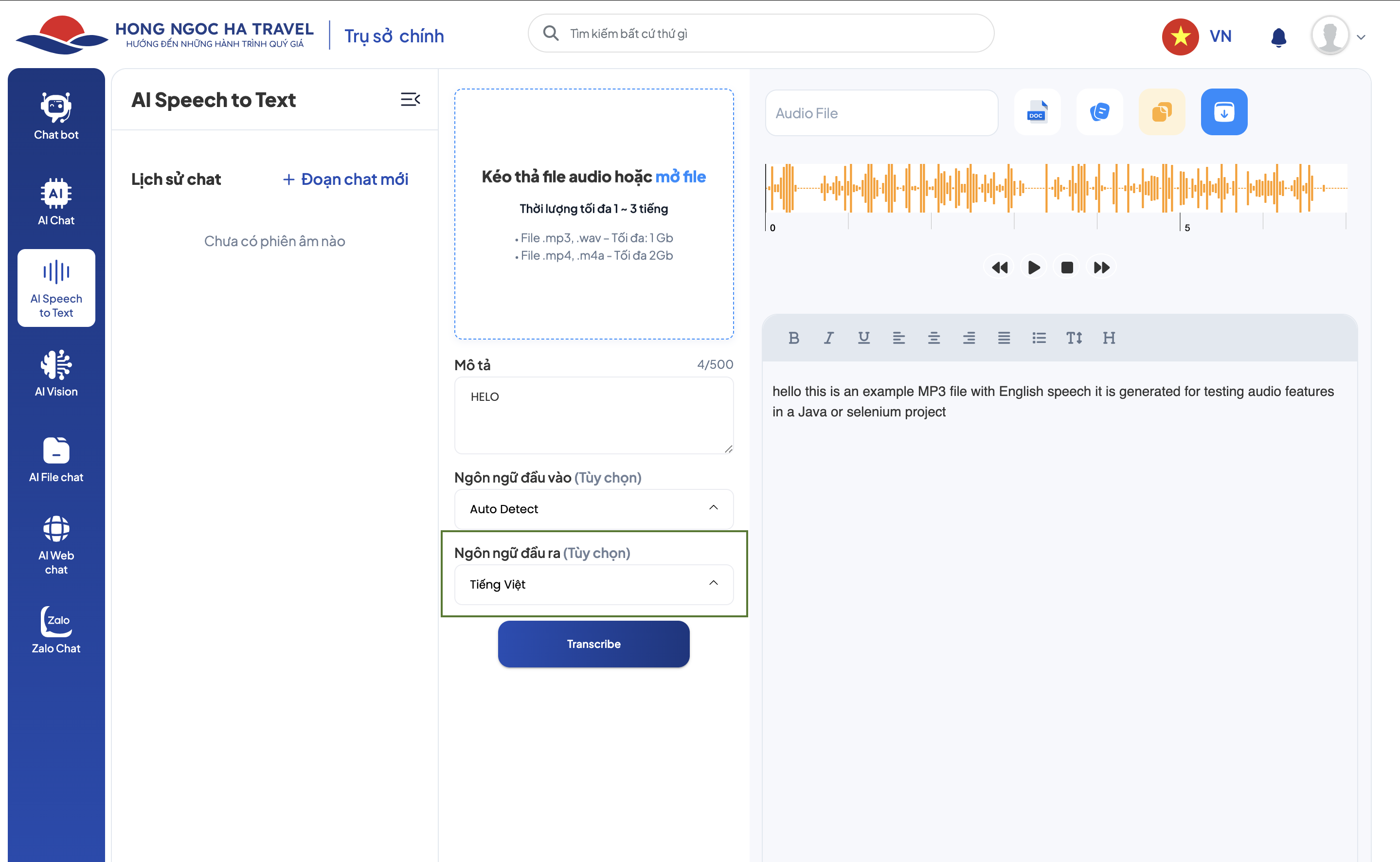The image size is (1400, 862).
Task: Toggle italic text formatting
Action: pyautogui.click(x=828, y=338)
